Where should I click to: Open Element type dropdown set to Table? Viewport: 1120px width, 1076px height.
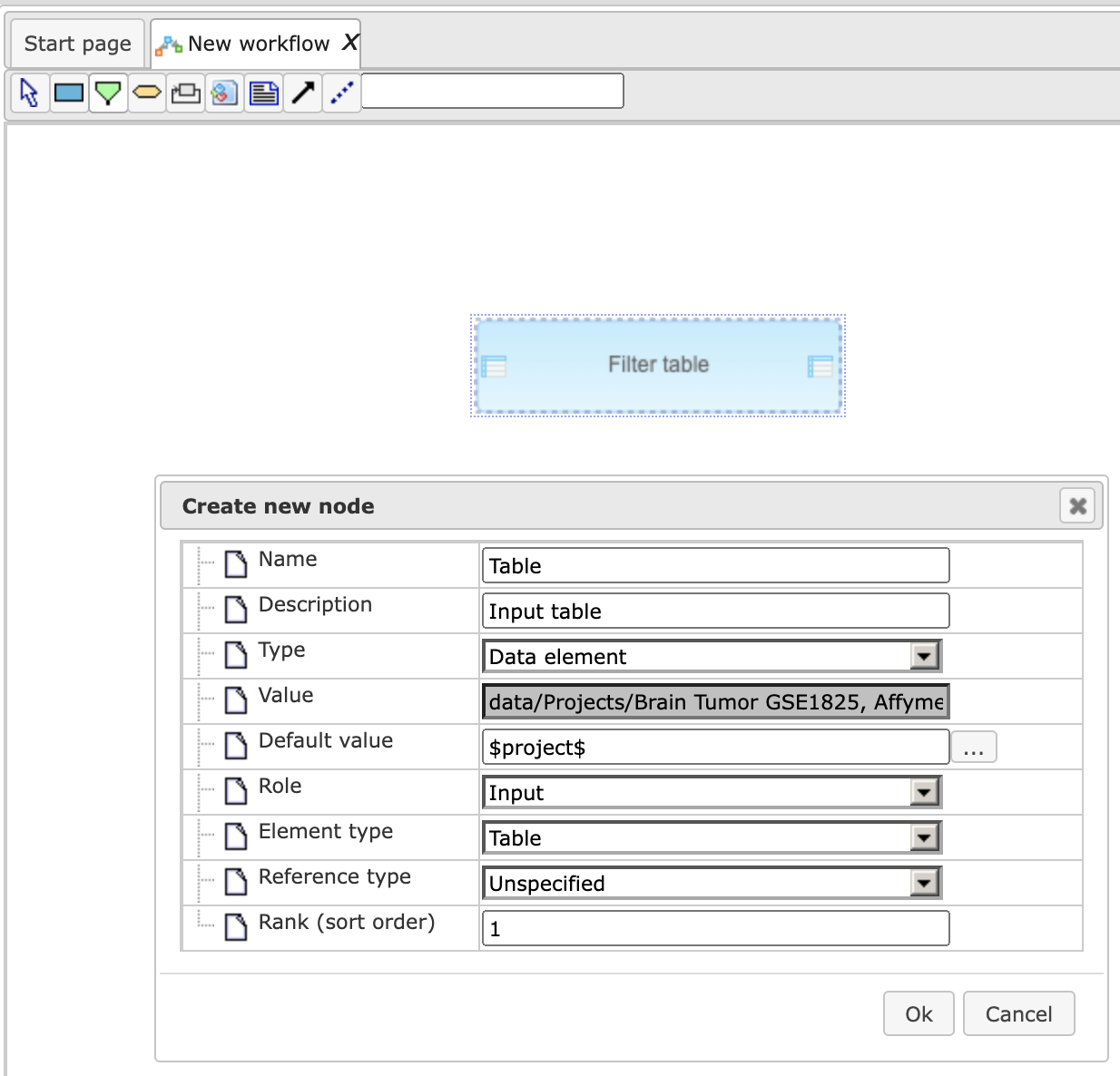click(x=712, y=837)
